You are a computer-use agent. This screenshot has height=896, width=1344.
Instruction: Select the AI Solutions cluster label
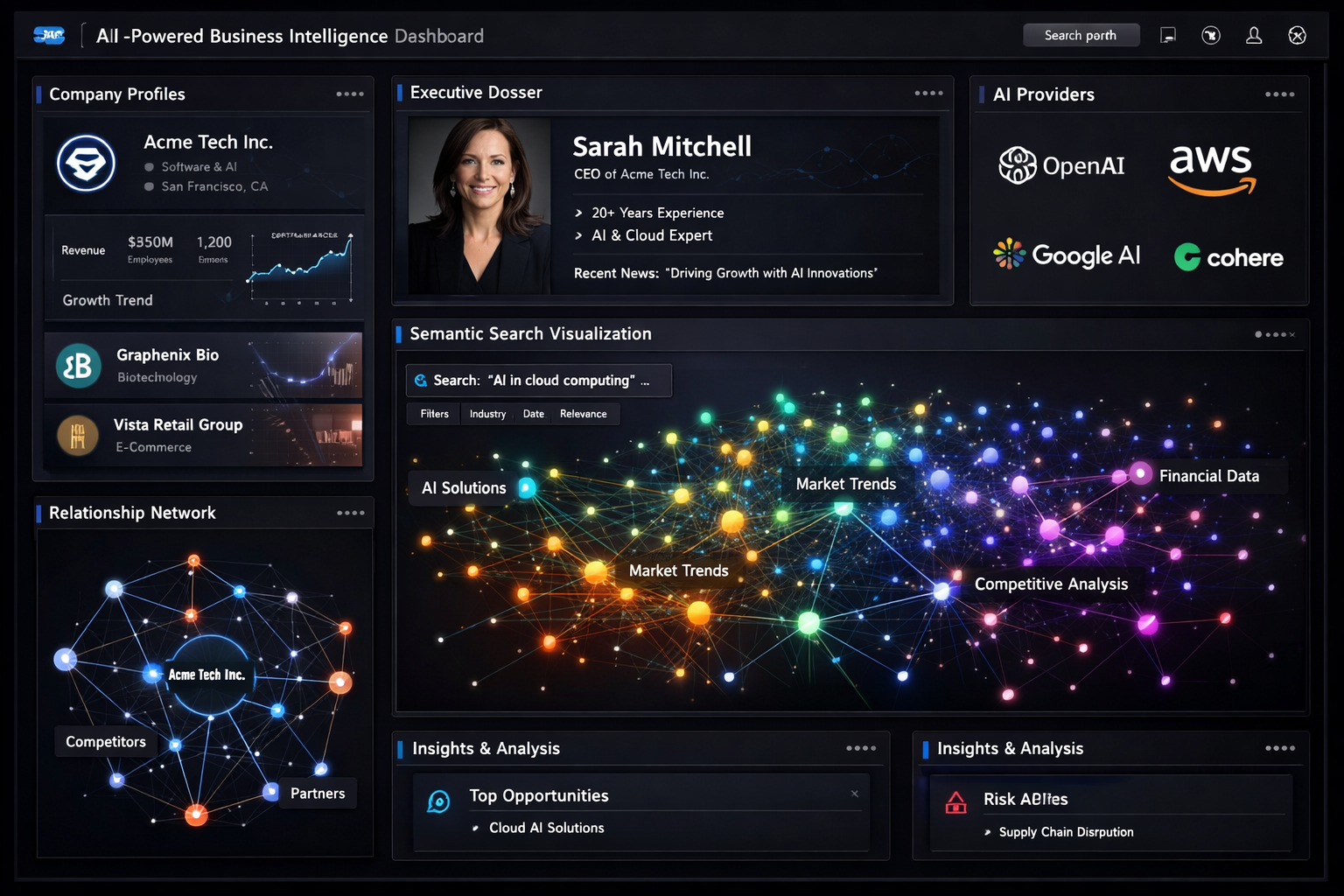click(464, 488)
